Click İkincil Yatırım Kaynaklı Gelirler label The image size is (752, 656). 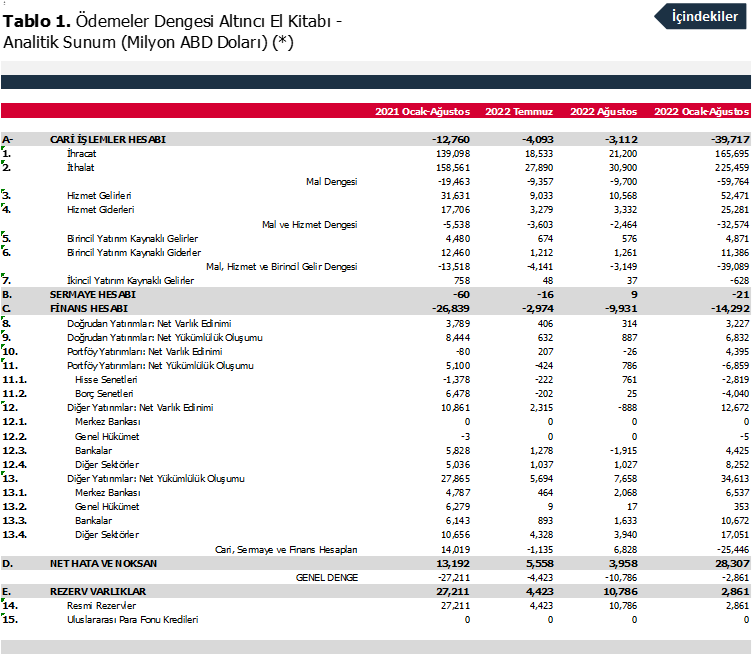130,280
